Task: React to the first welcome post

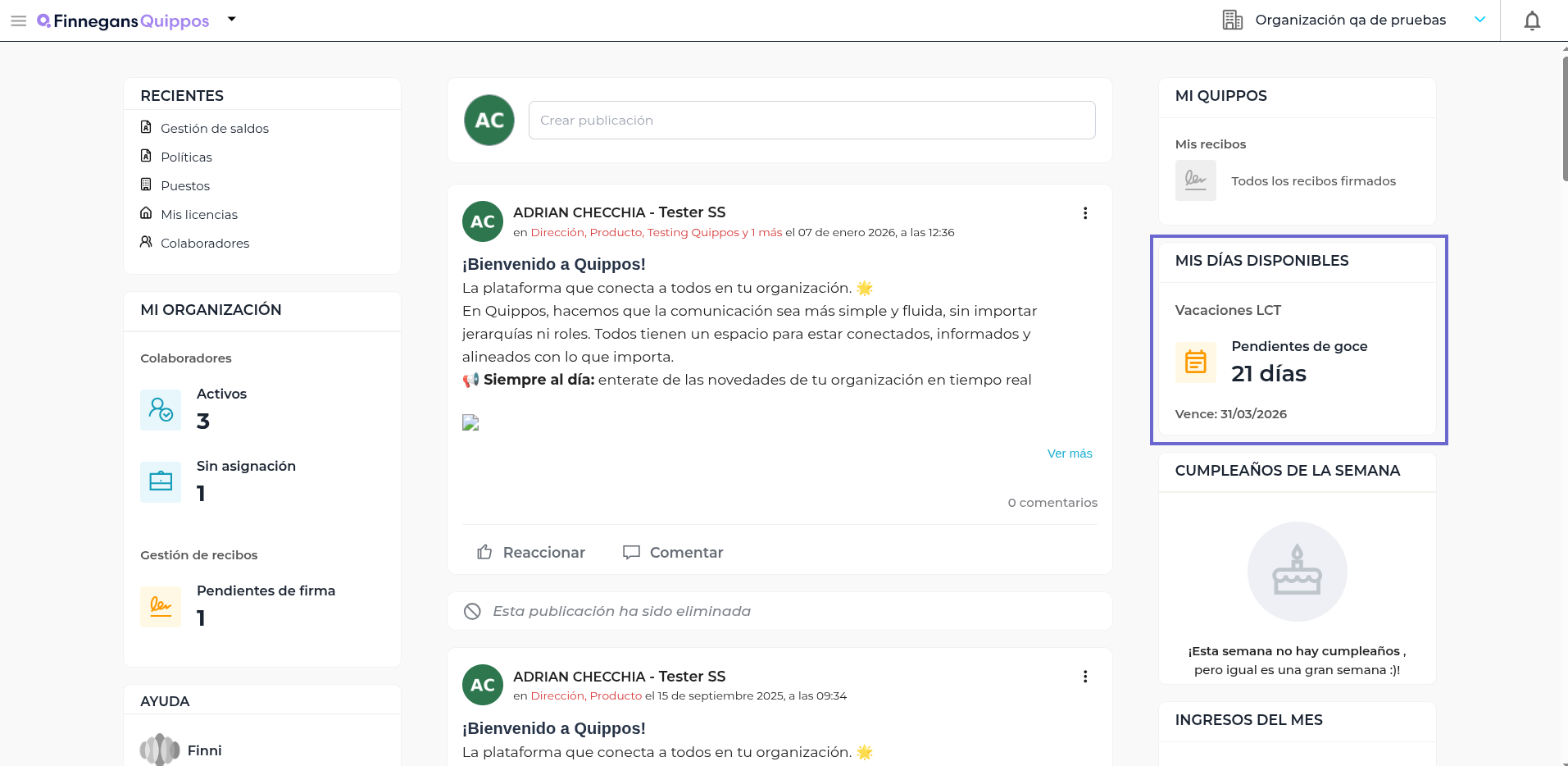Action: (x=531, y=553)
